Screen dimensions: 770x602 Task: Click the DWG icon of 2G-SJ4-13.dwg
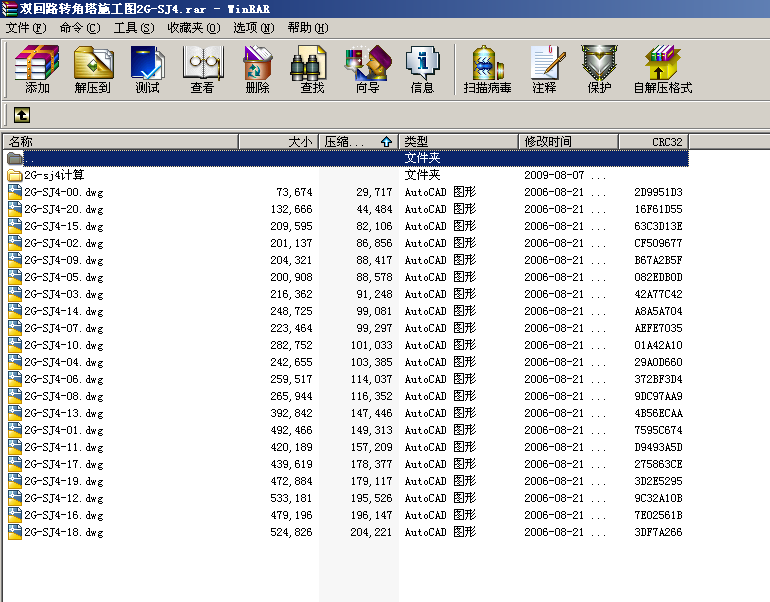(15, 413)
